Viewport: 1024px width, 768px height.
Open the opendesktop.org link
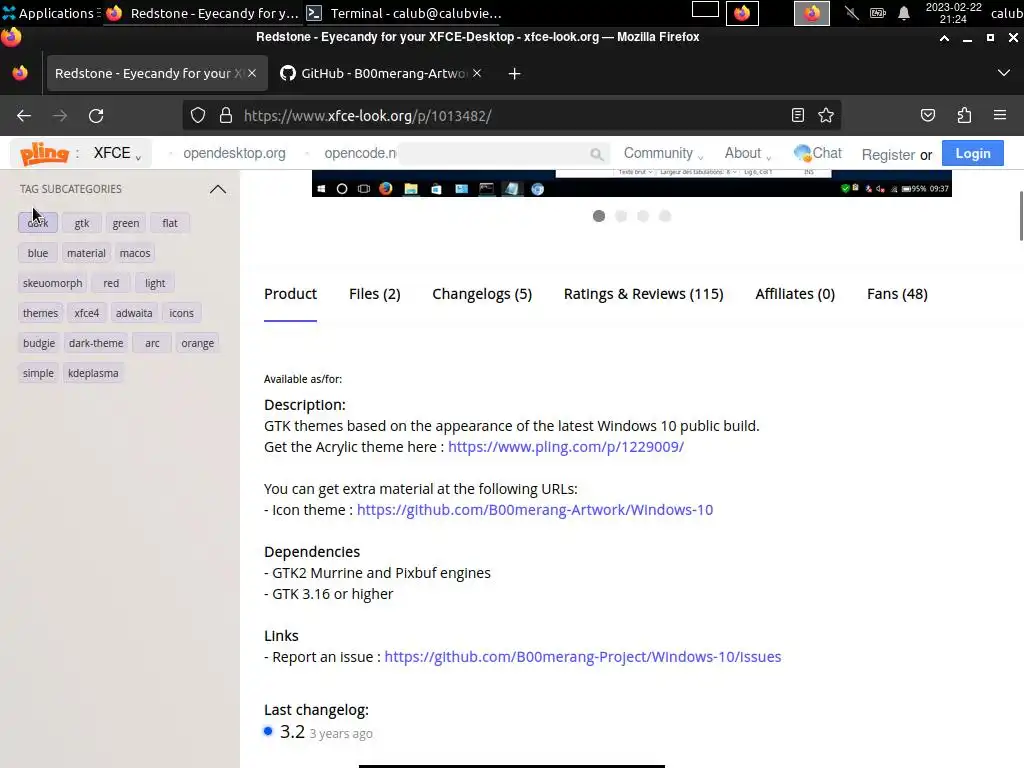(x=234, y=153)
